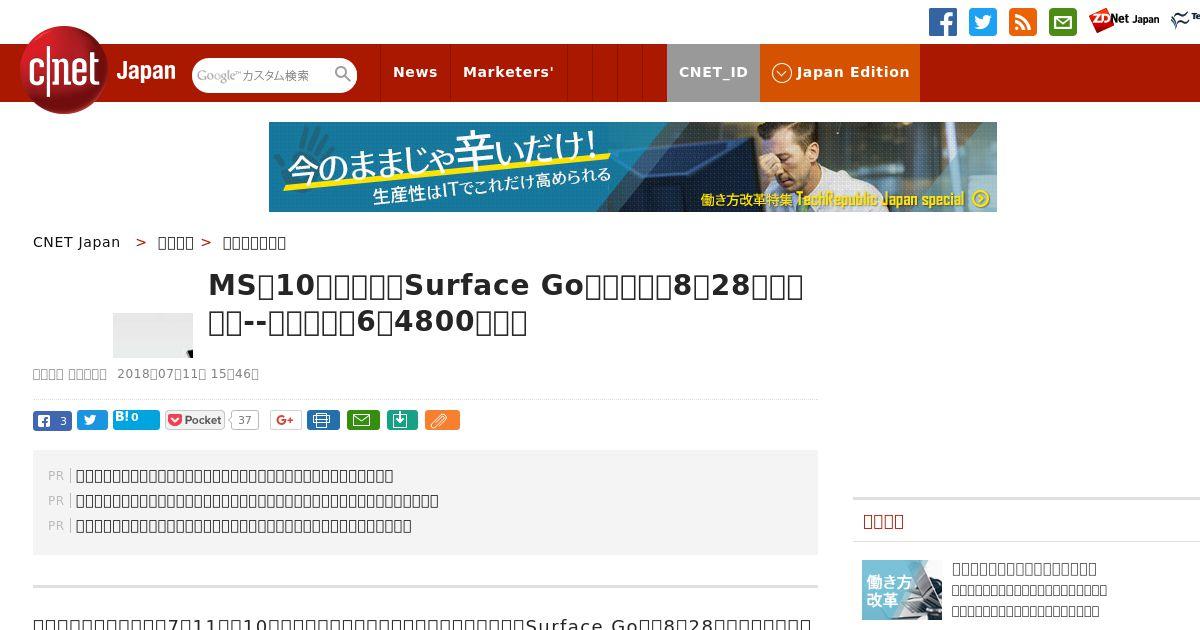
Task: Click the Pocket count bubble showing 37
Action: pos(244,420)
